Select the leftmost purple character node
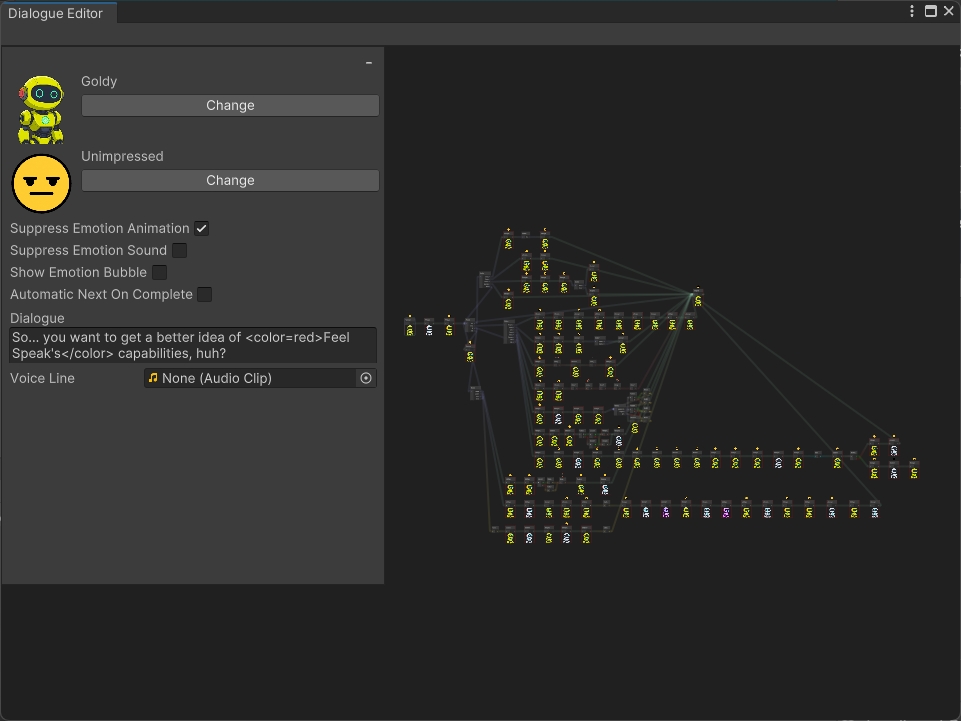The height and width of the screenshot is (721, 961). (666, 512)
